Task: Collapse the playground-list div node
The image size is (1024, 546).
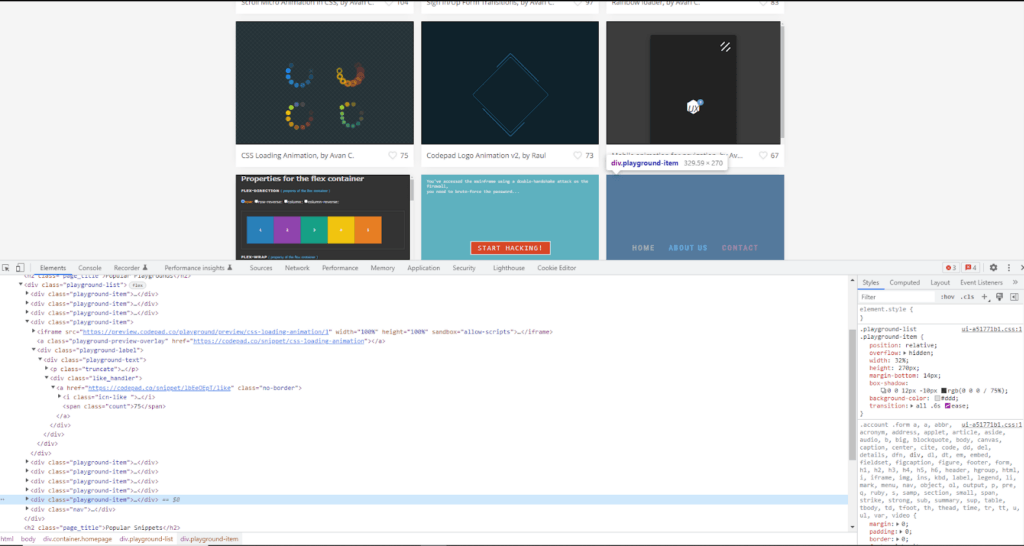Action: tap(21, 285)
